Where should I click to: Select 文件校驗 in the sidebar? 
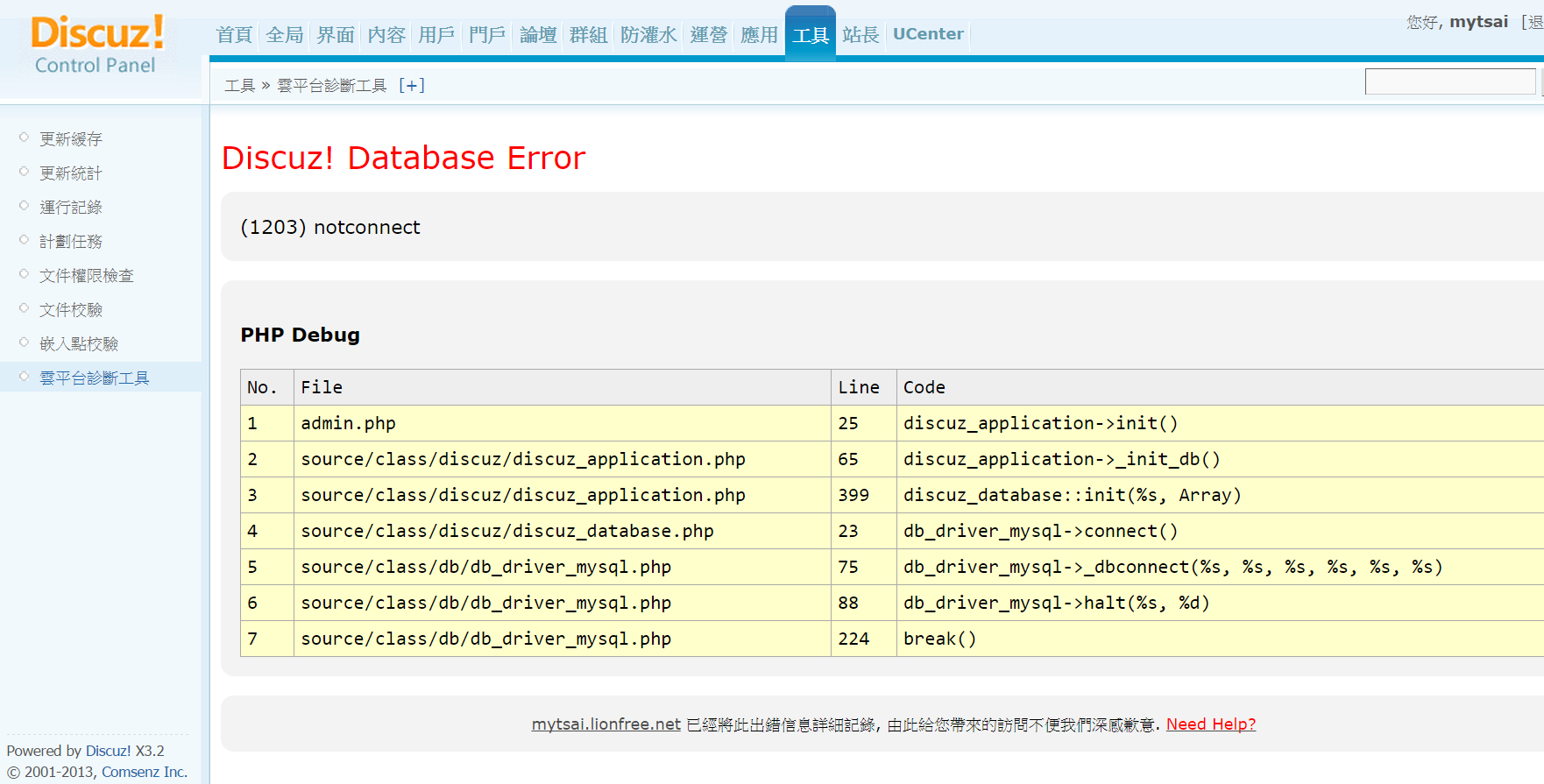click(x=71, y=310)
